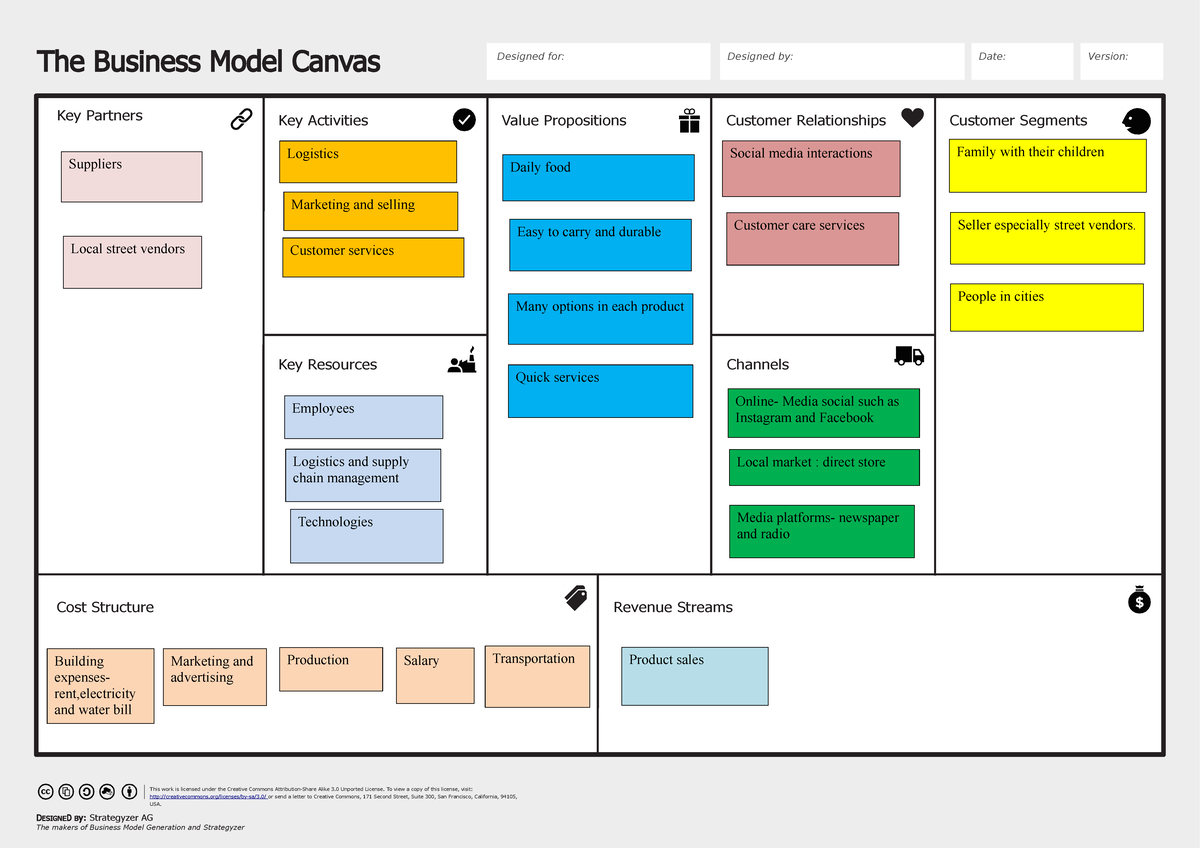Select the Online Instagram and Facebook note
The image size is (1200, 848).
[x=824, y=413]
